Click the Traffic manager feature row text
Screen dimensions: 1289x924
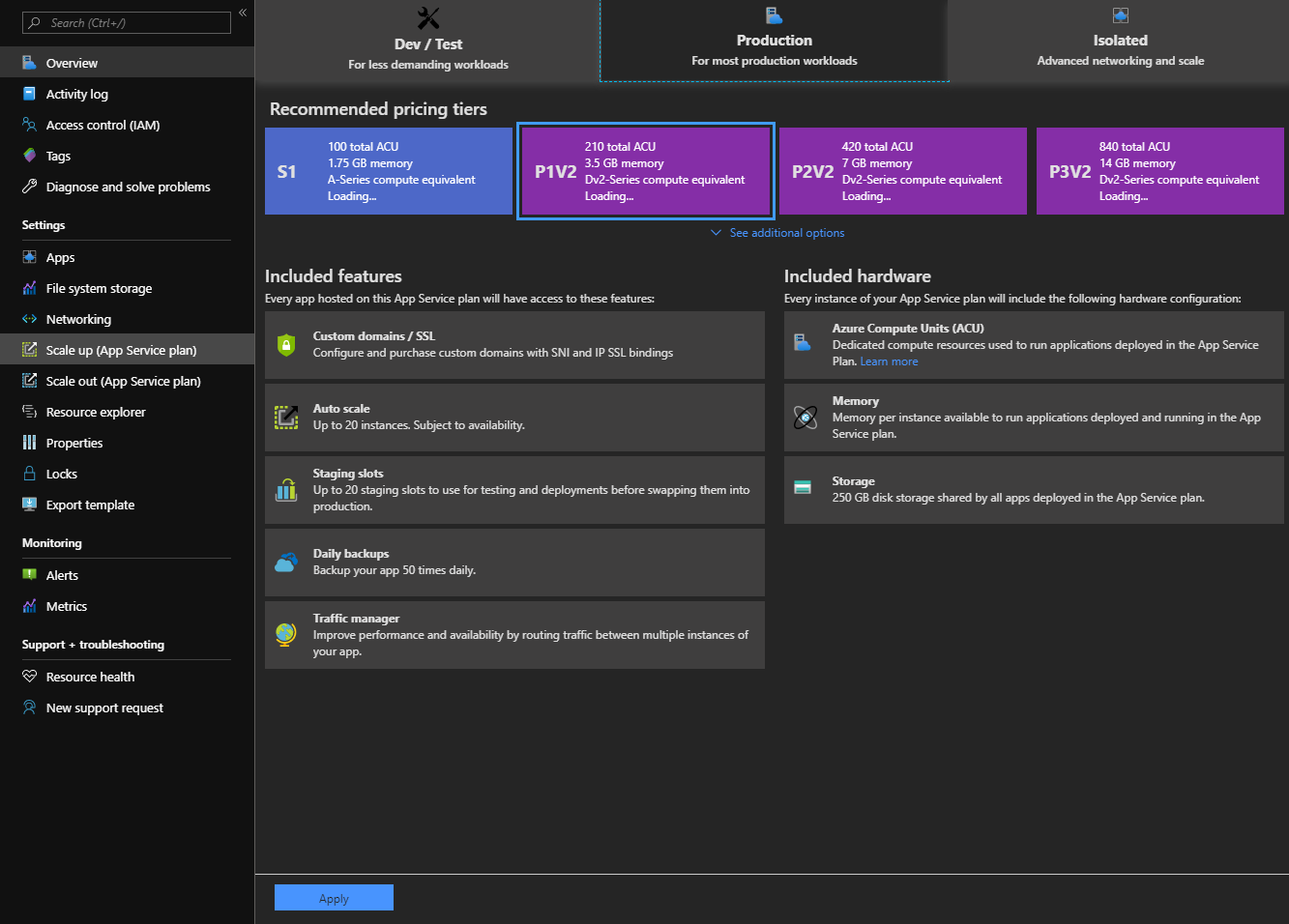click(x=531, y=635)
